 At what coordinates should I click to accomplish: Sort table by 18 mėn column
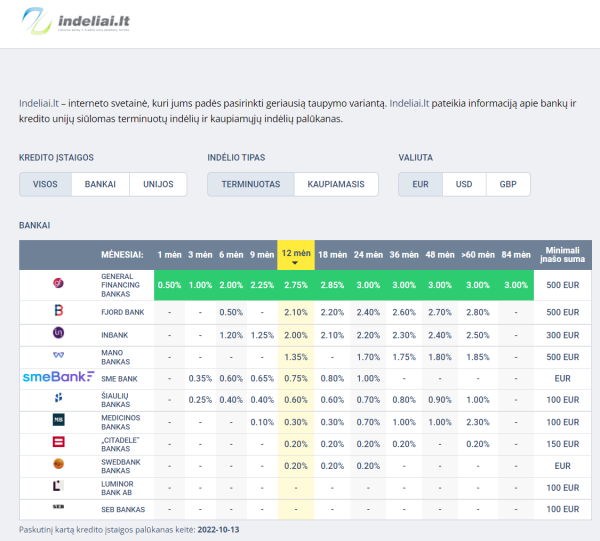[x=332, y=255]
